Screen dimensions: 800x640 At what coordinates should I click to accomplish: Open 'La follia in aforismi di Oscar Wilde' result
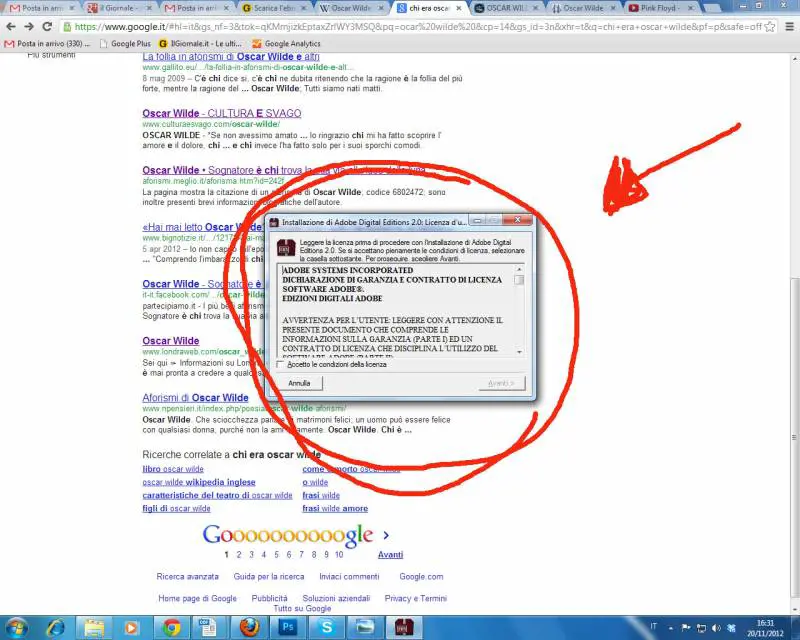(231, 57)
